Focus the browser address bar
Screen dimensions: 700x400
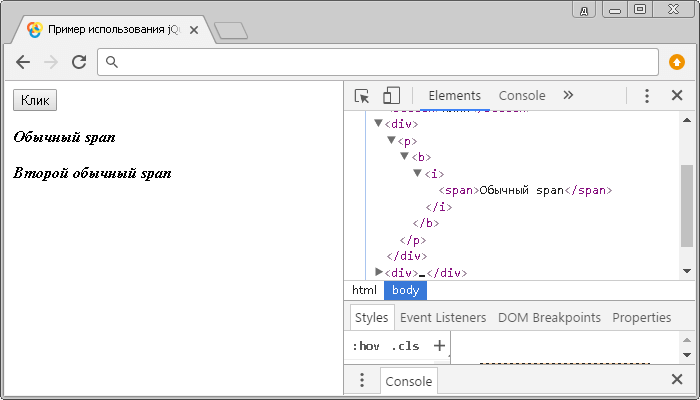(x=380, y=62)
